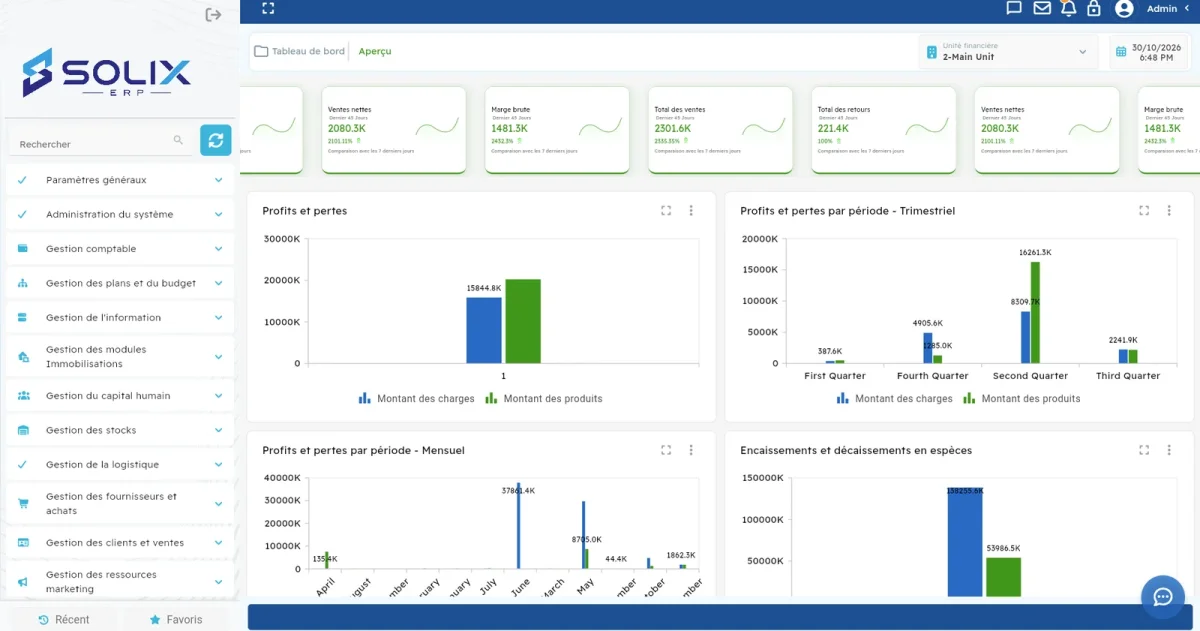Viewport: 1200px width, 631px height.
Task: Maximize Encaissements et décaissements chart
Action: [x=1144, y=450]
